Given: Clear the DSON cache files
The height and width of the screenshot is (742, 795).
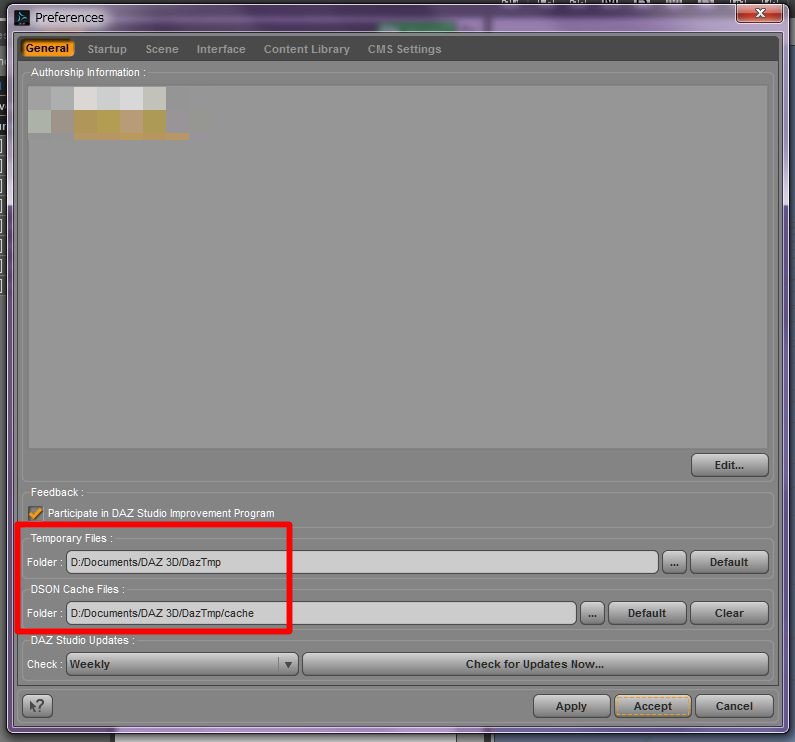Looking at the screenshot, I should 729,613.
